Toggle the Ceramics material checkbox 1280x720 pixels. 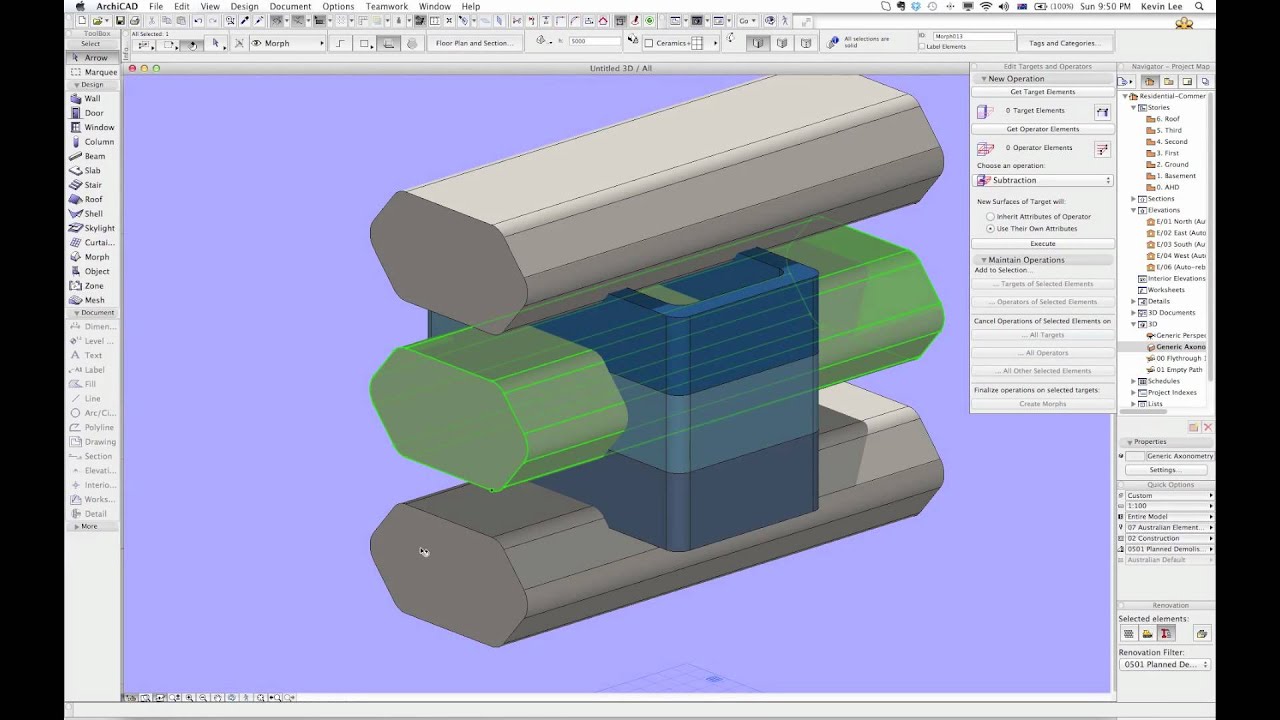click(649, 43)
